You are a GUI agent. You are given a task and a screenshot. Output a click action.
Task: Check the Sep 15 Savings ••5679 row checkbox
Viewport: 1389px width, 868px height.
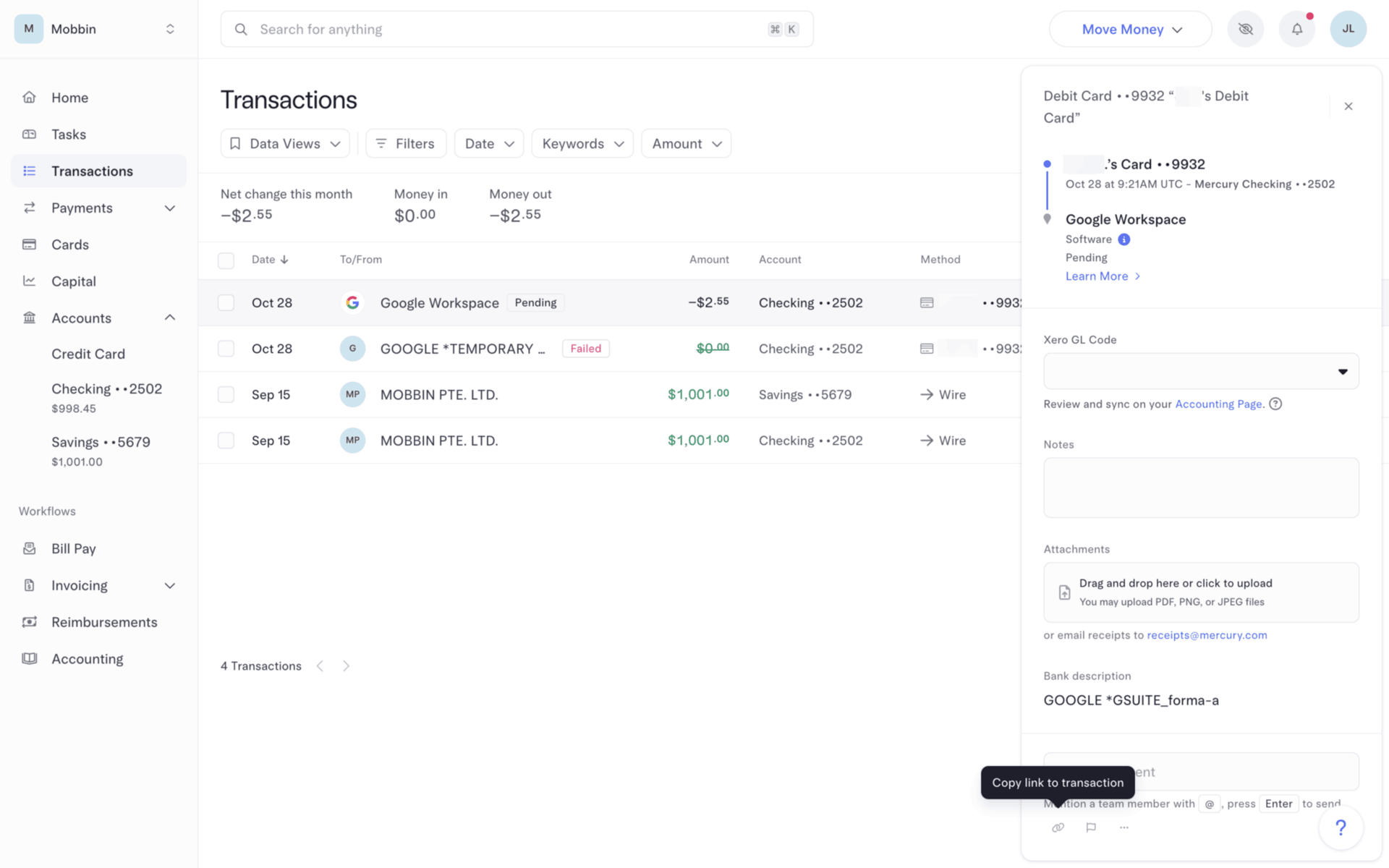pyautogui.click(x=226, y=394)
